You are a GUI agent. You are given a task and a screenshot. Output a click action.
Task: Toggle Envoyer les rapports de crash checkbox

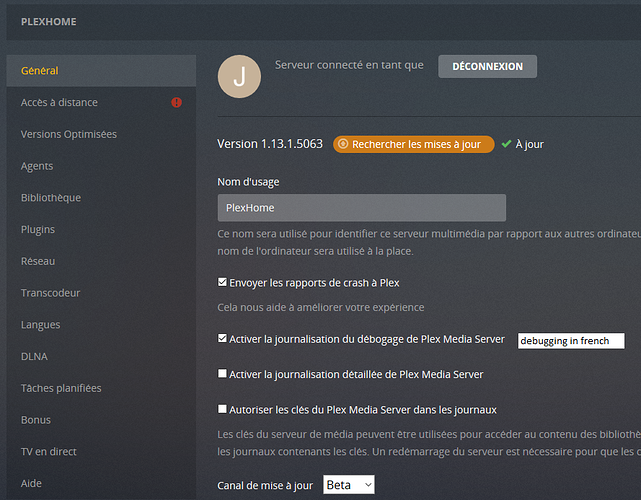point(222,282)
